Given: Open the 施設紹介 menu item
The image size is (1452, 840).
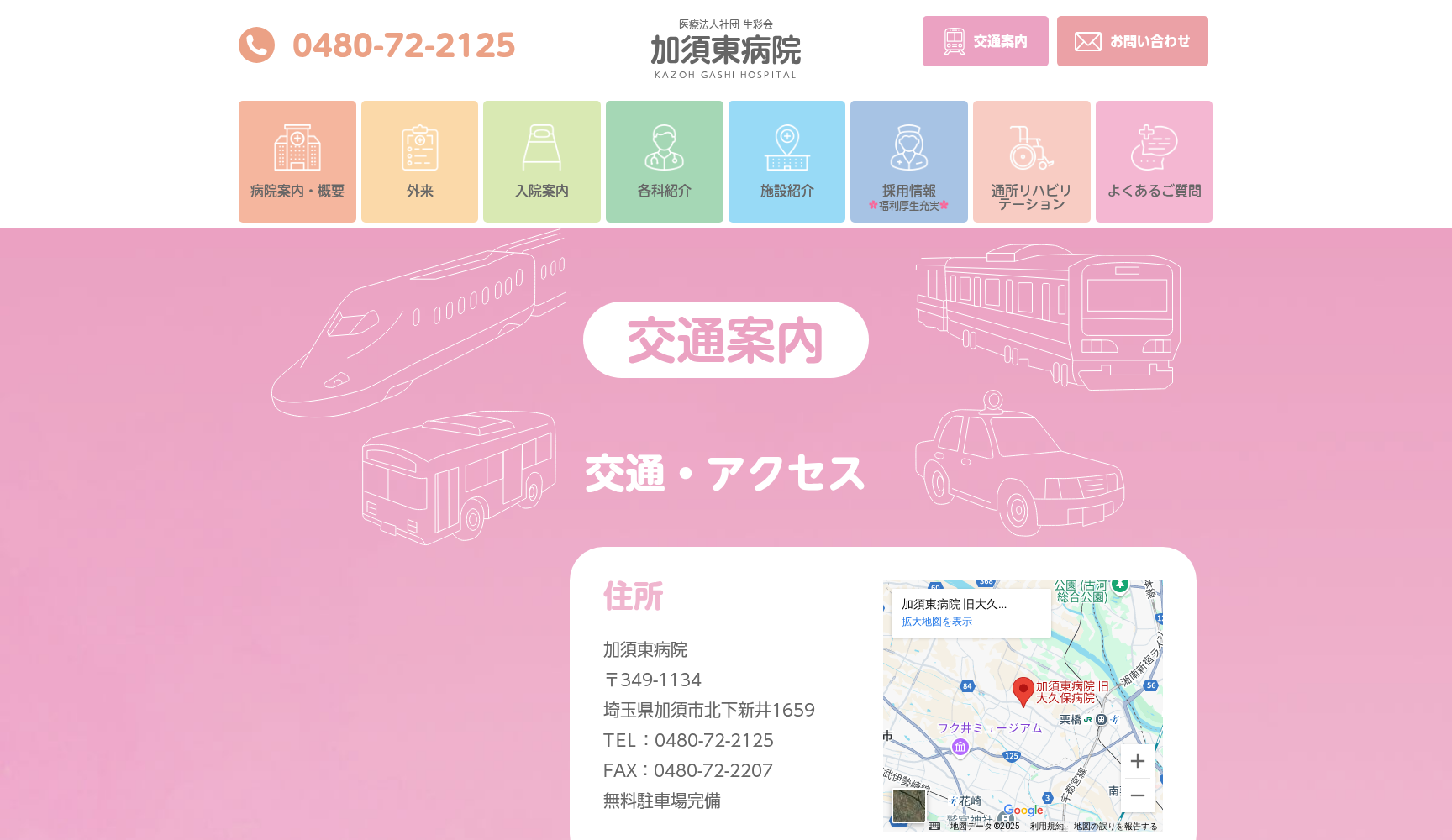Looking at the screenshot, I should coord(787,161).
